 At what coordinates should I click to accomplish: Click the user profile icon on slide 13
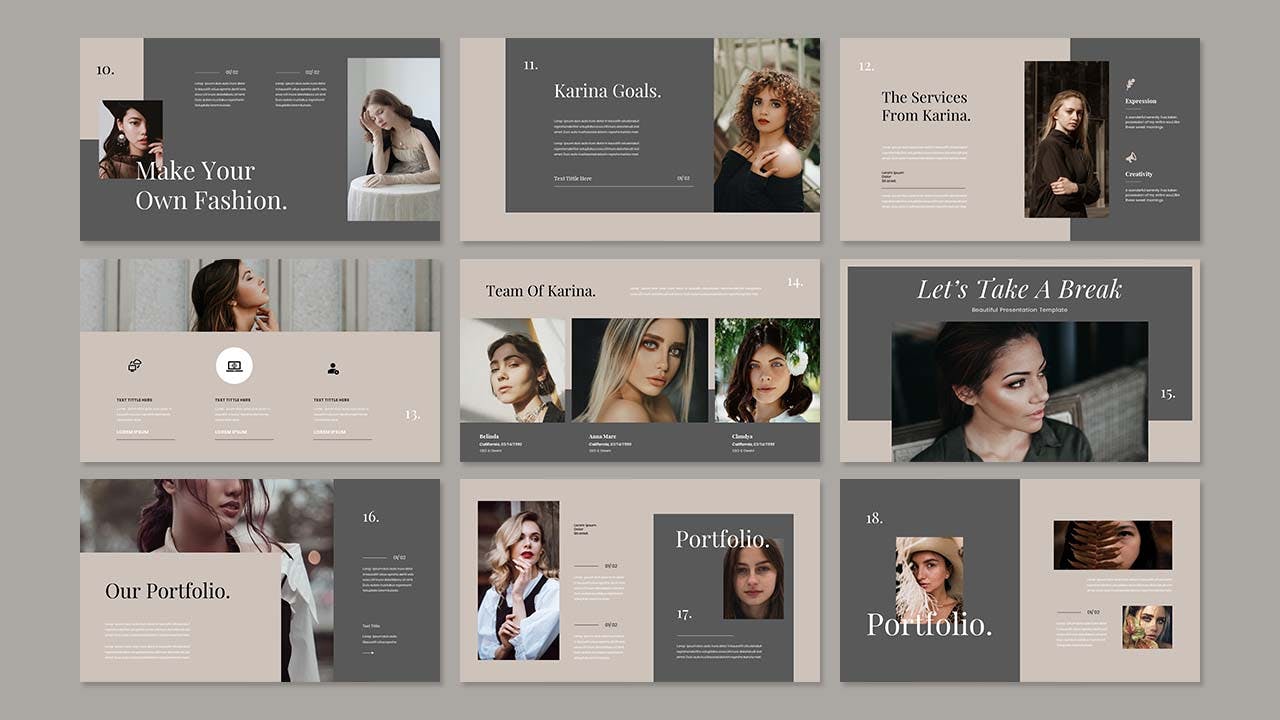[333, 369]
